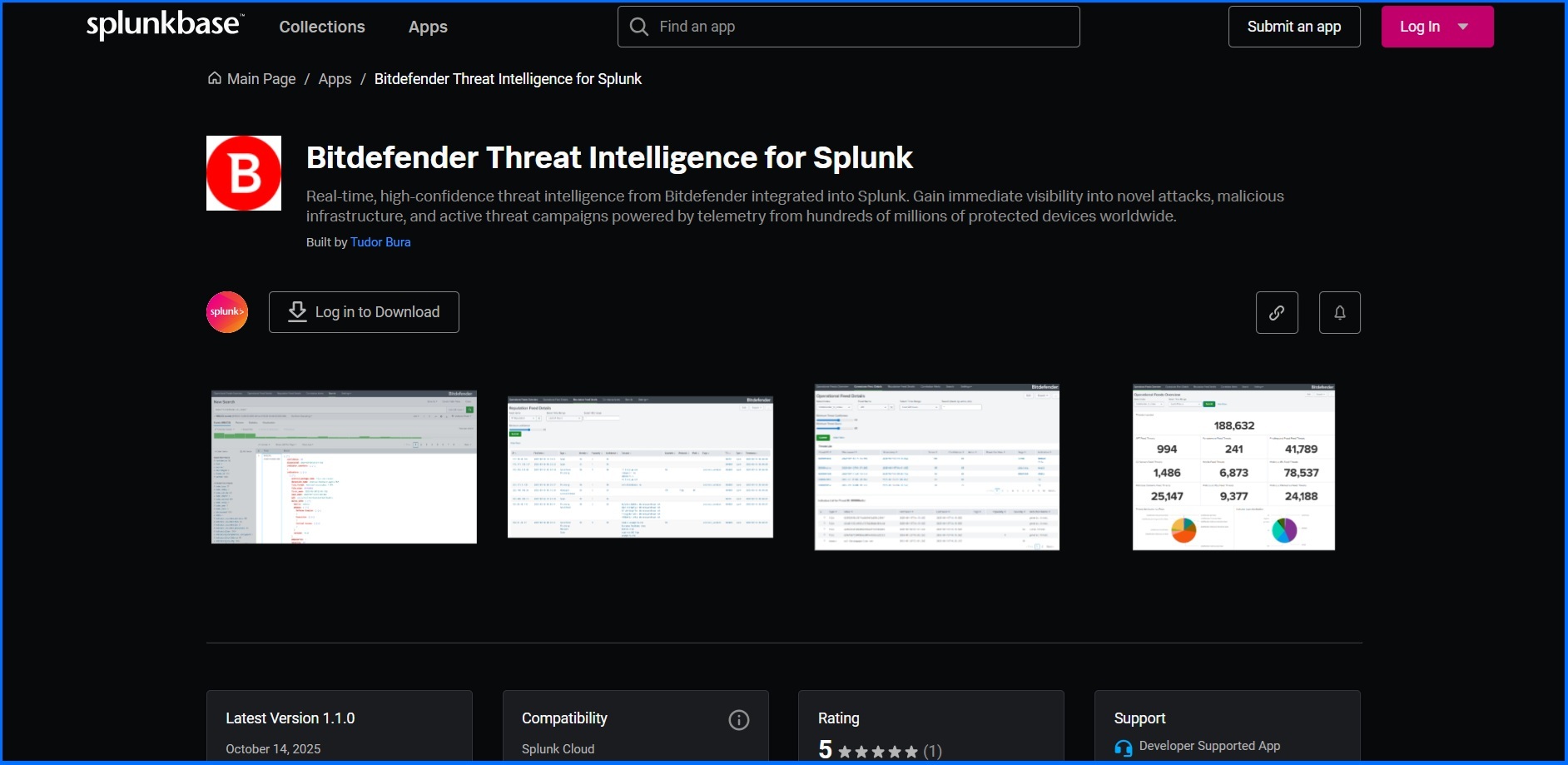Click the Main Page breadcrumb link
Screen dimensions: 1568x765
261,78
